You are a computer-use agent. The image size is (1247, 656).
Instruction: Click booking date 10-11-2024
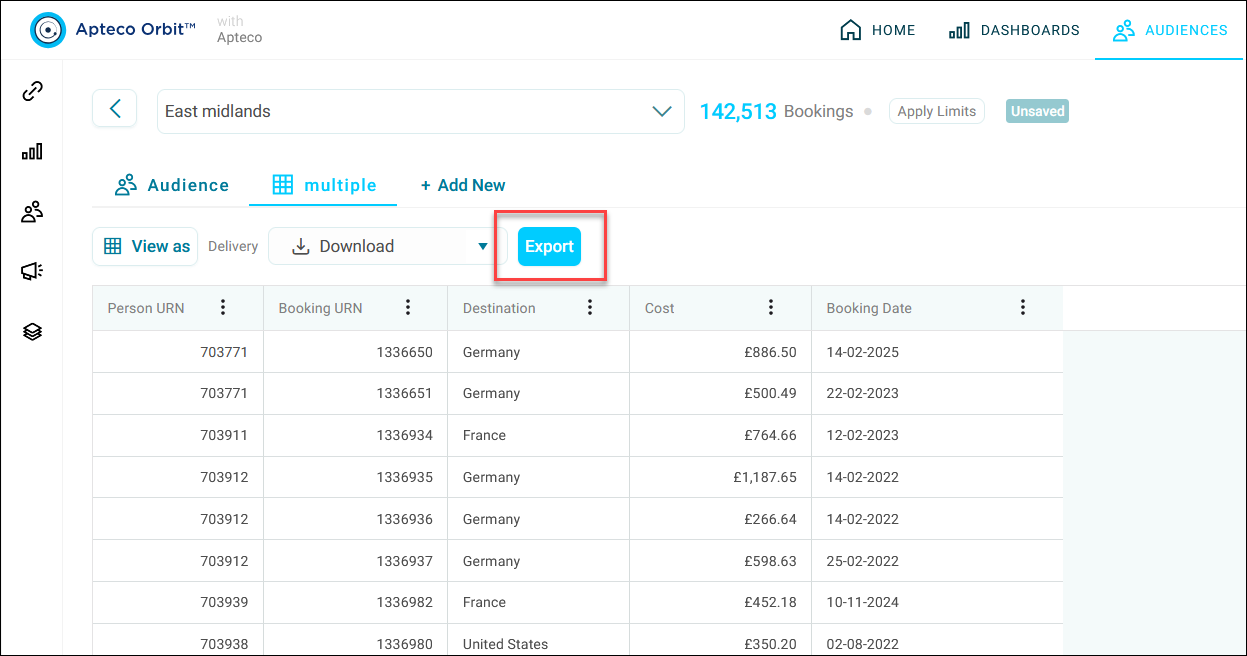click(x=937, y=602)
